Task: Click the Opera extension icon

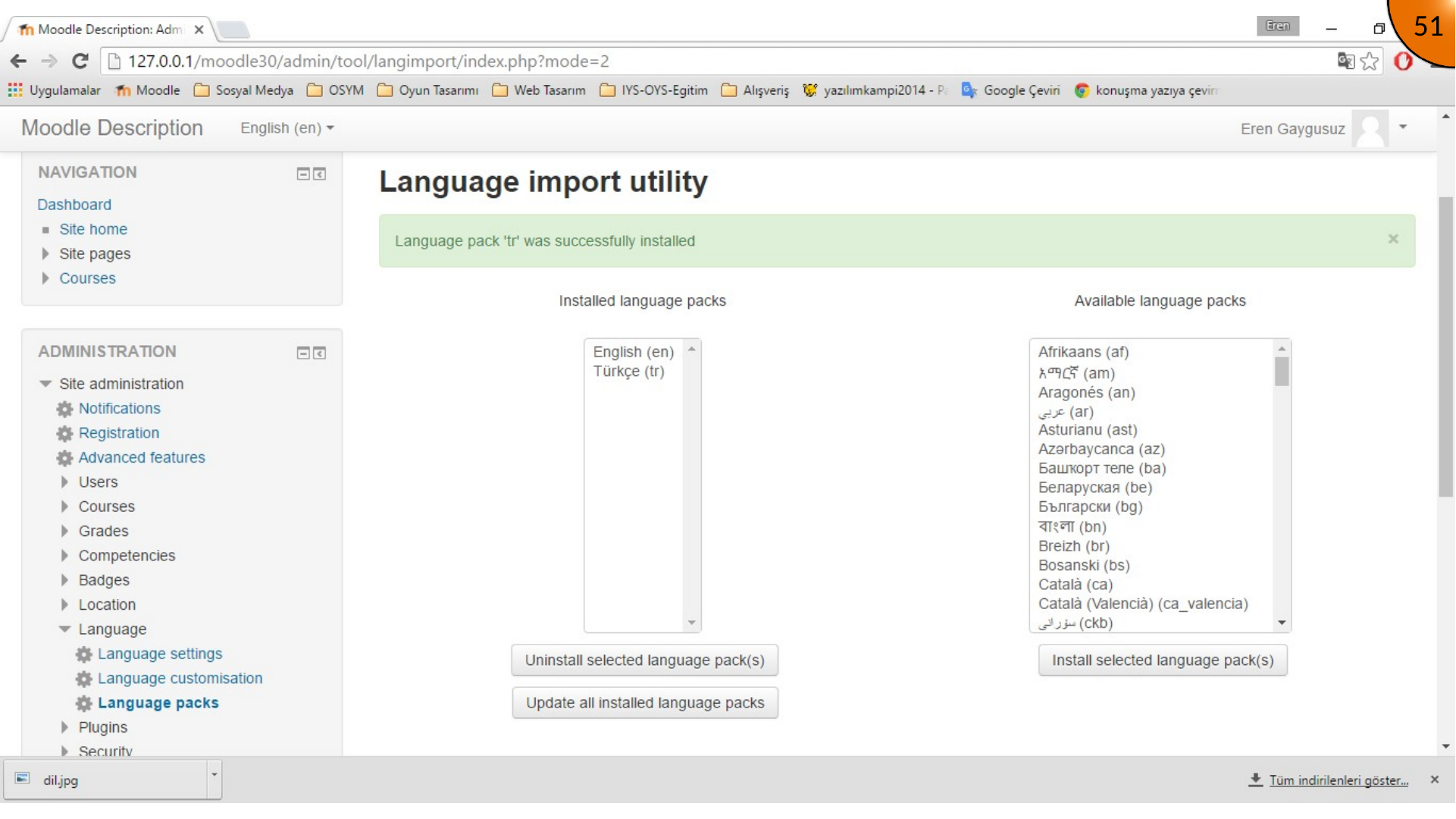Action: (1404, 61)
